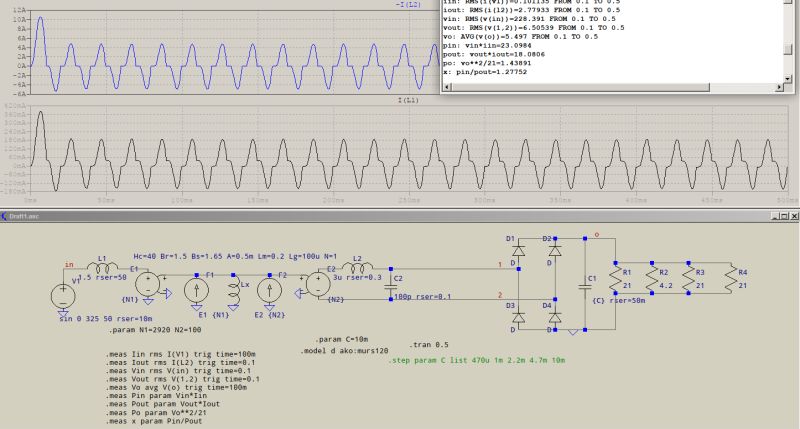Click the .model d ako:murs120 directive
Image resolution: width=800 pixels, height=429 pixels.
pyautogui.click(x=345, y=351)
